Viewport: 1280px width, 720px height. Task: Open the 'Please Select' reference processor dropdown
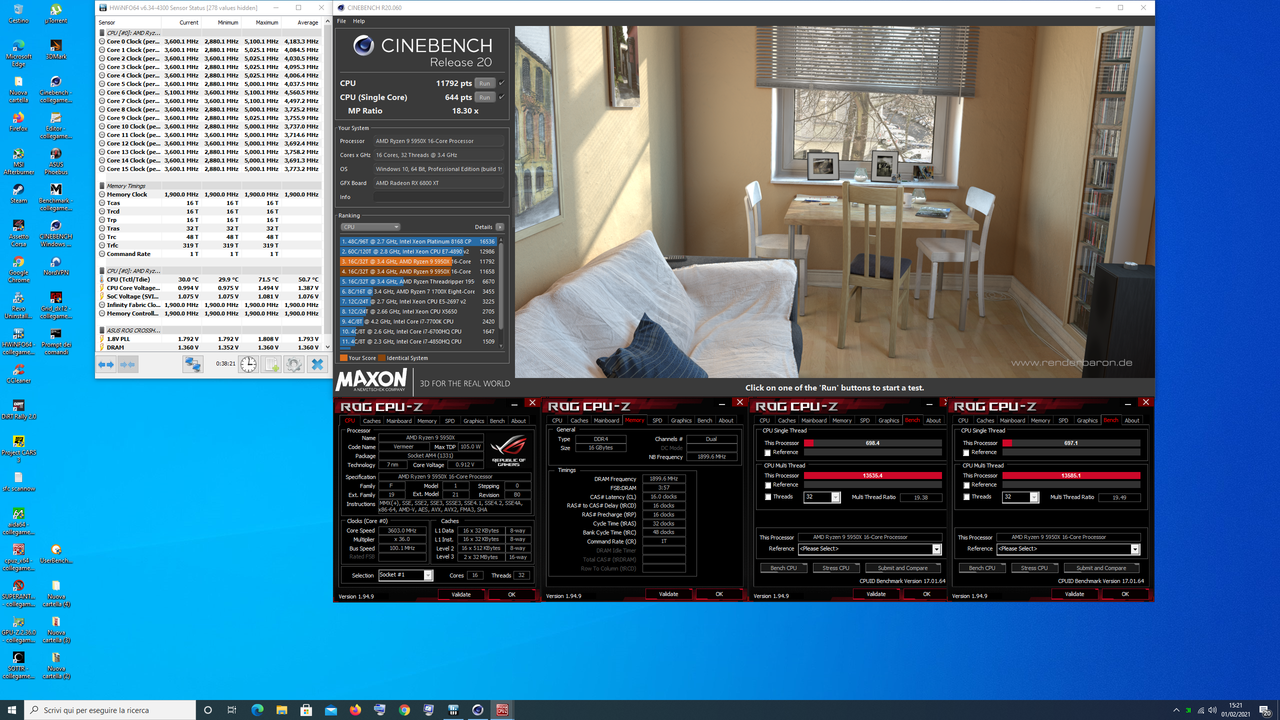[x=870, y=549]
